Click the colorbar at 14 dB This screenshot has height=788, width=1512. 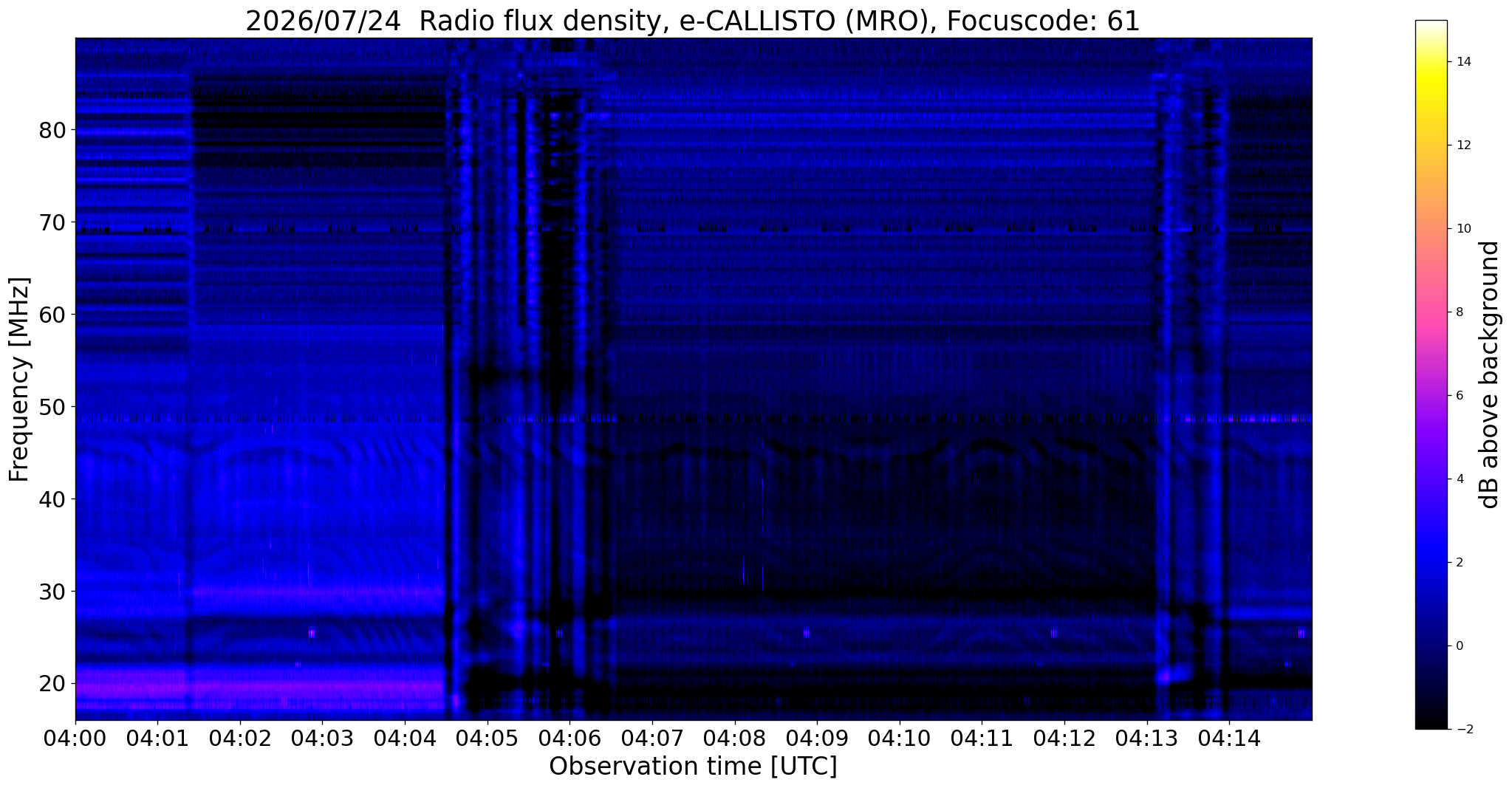click(x=1431, y=62)
